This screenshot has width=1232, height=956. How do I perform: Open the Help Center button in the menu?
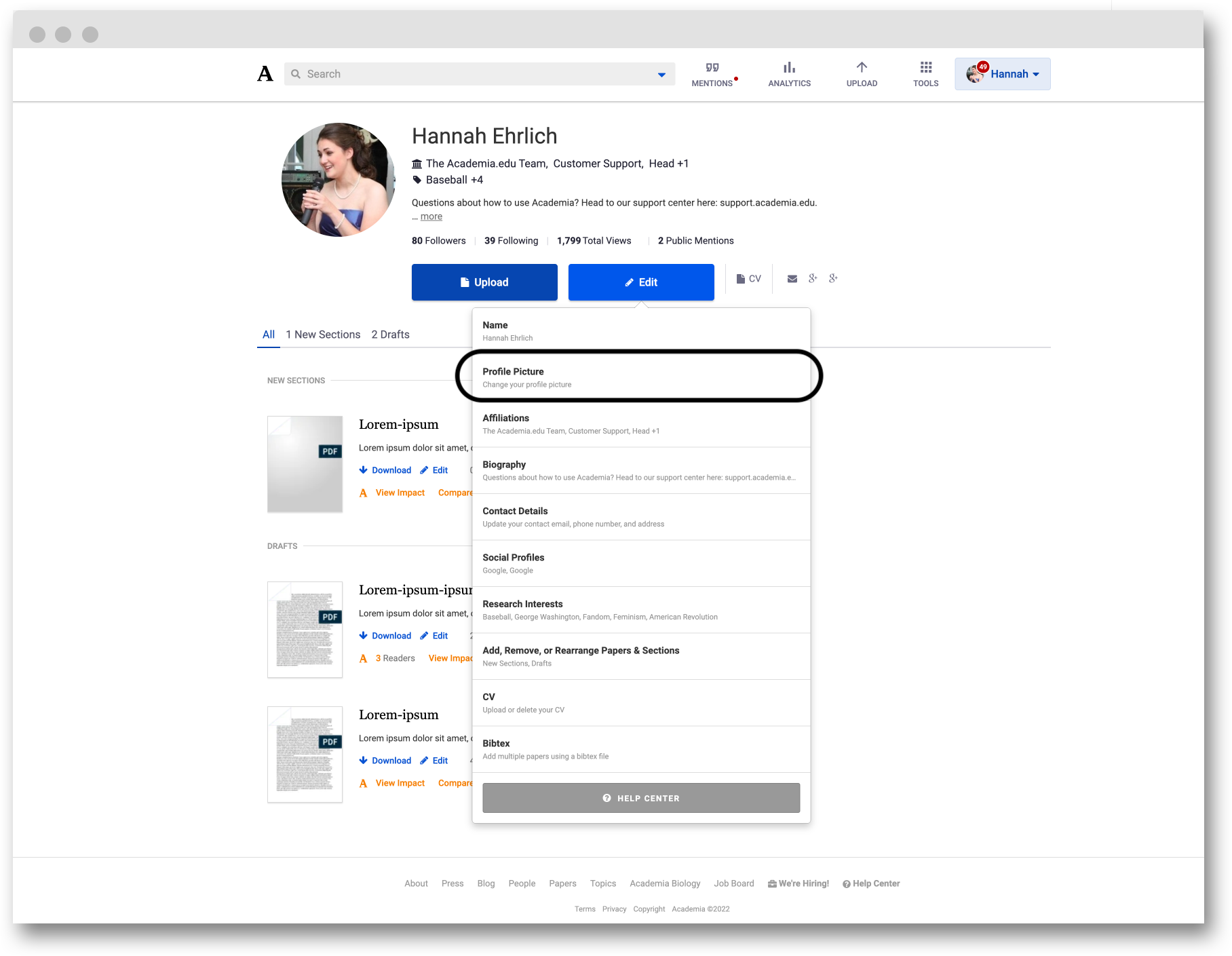point(640,798)
